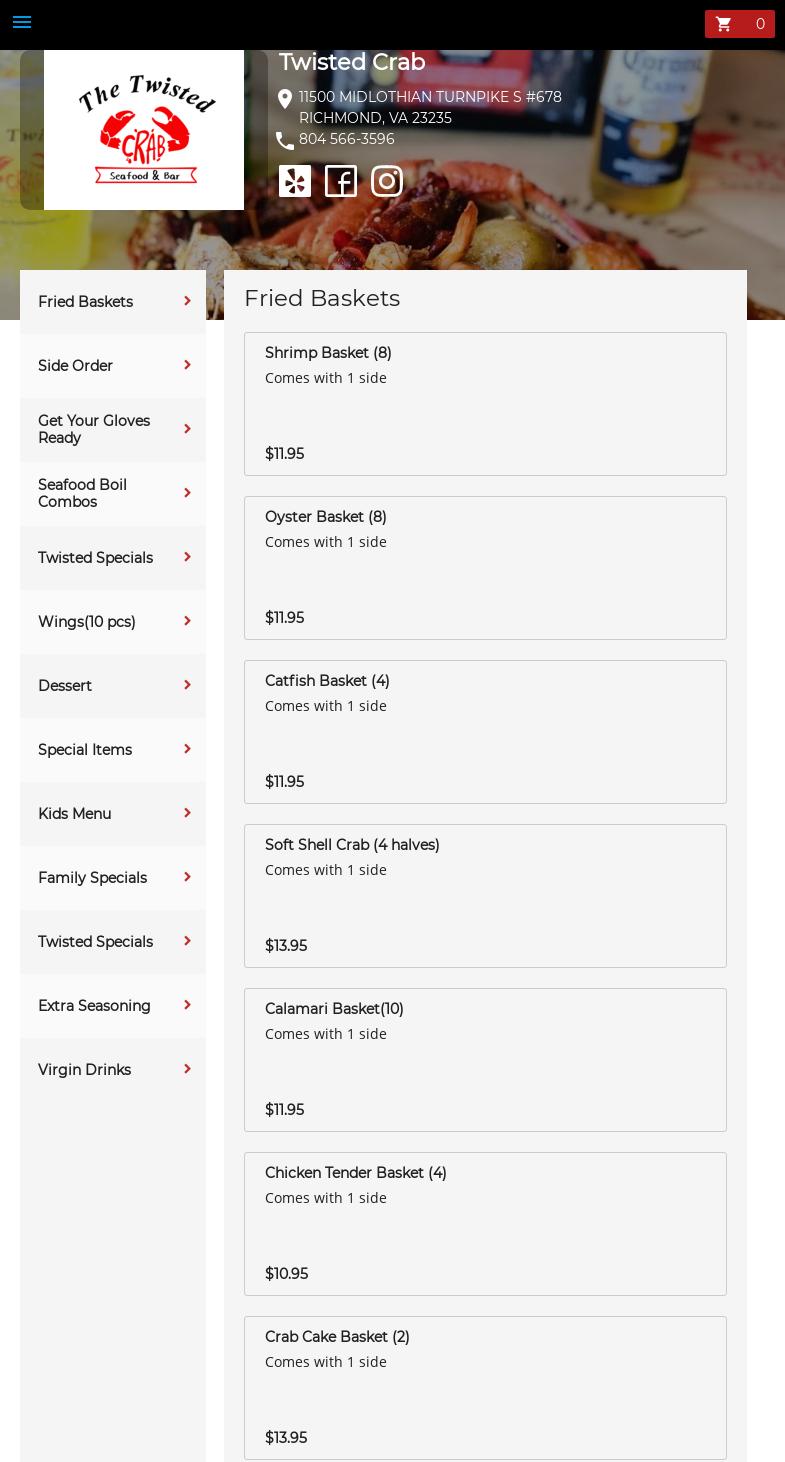The image size is (785, 1462).
Task: Expand Seafood Boil Combos chevron
Action: pos(187,493)
